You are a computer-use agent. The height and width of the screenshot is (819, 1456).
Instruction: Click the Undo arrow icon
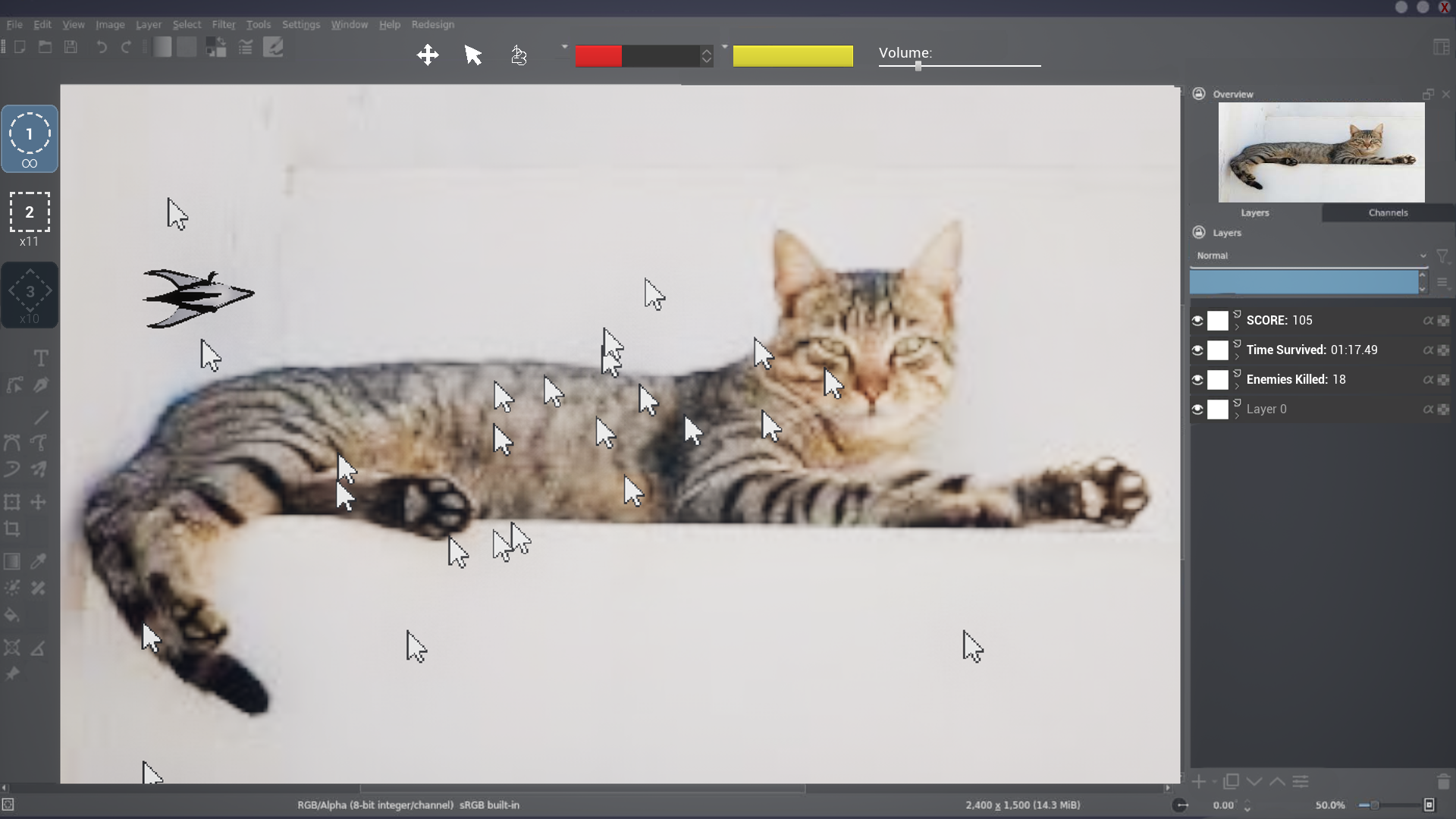pos(101,47)
